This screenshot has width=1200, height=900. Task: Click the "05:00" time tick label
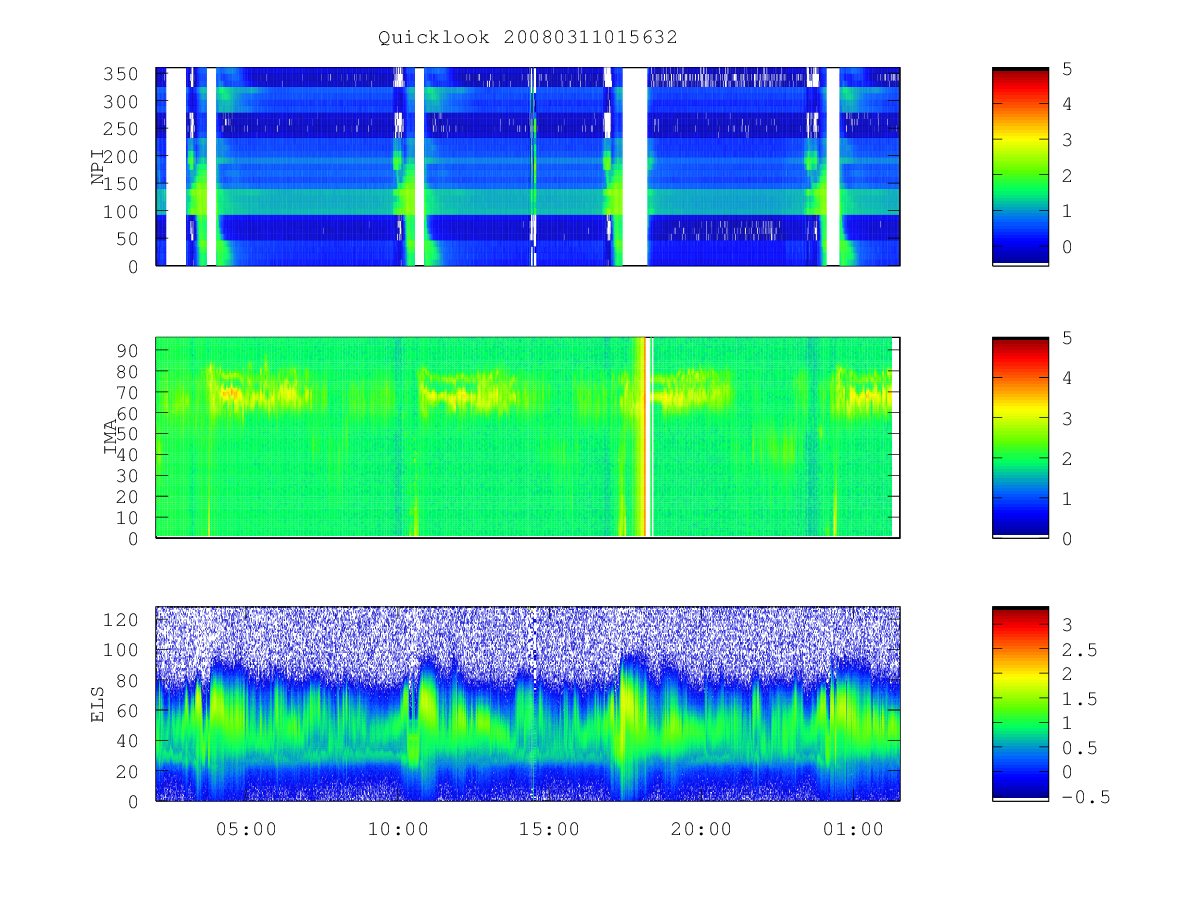click(x=247, y=829)
